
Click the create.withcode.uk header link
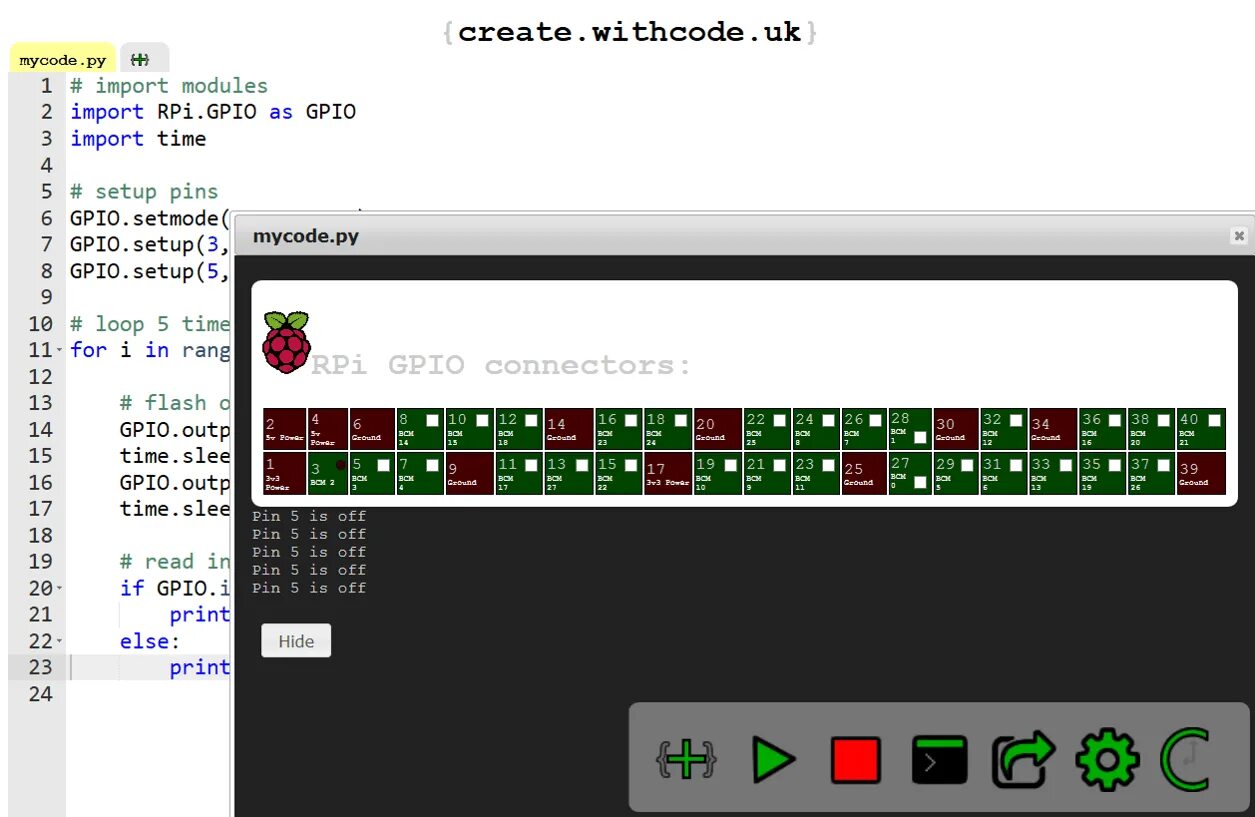[627, 30]
